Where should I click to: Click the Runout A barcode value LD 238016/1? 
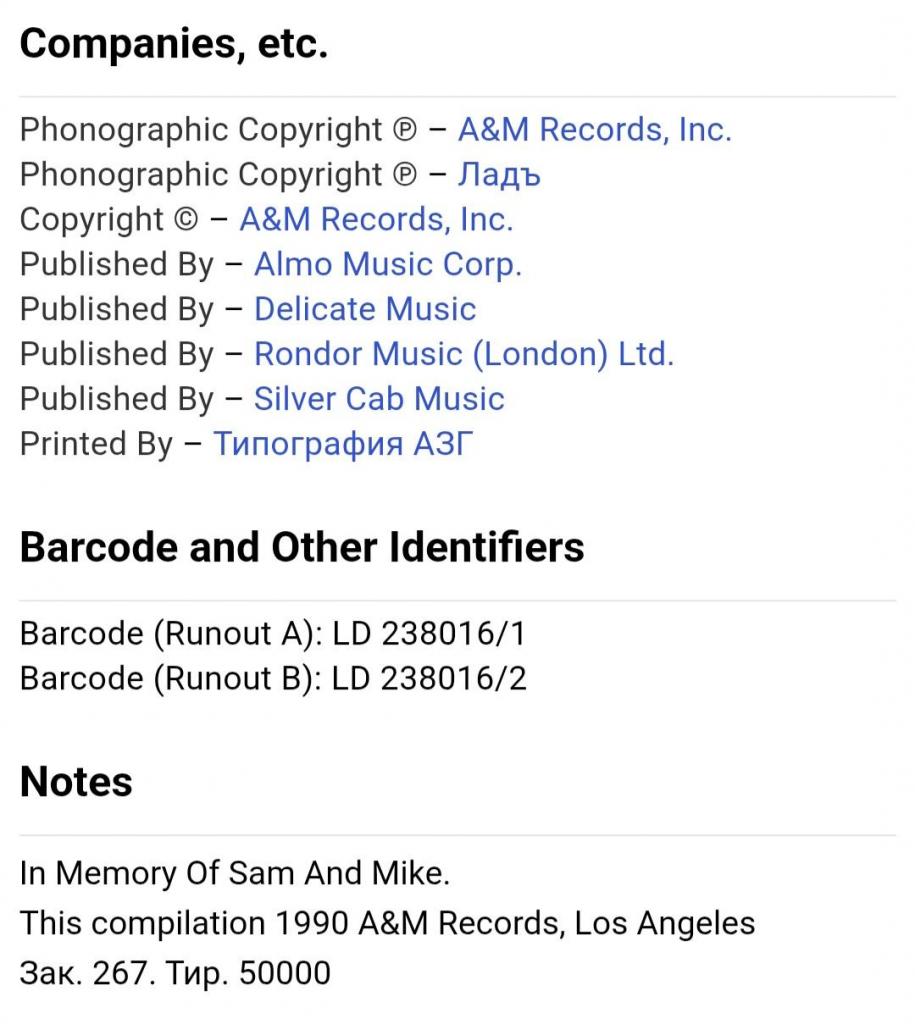428,634
